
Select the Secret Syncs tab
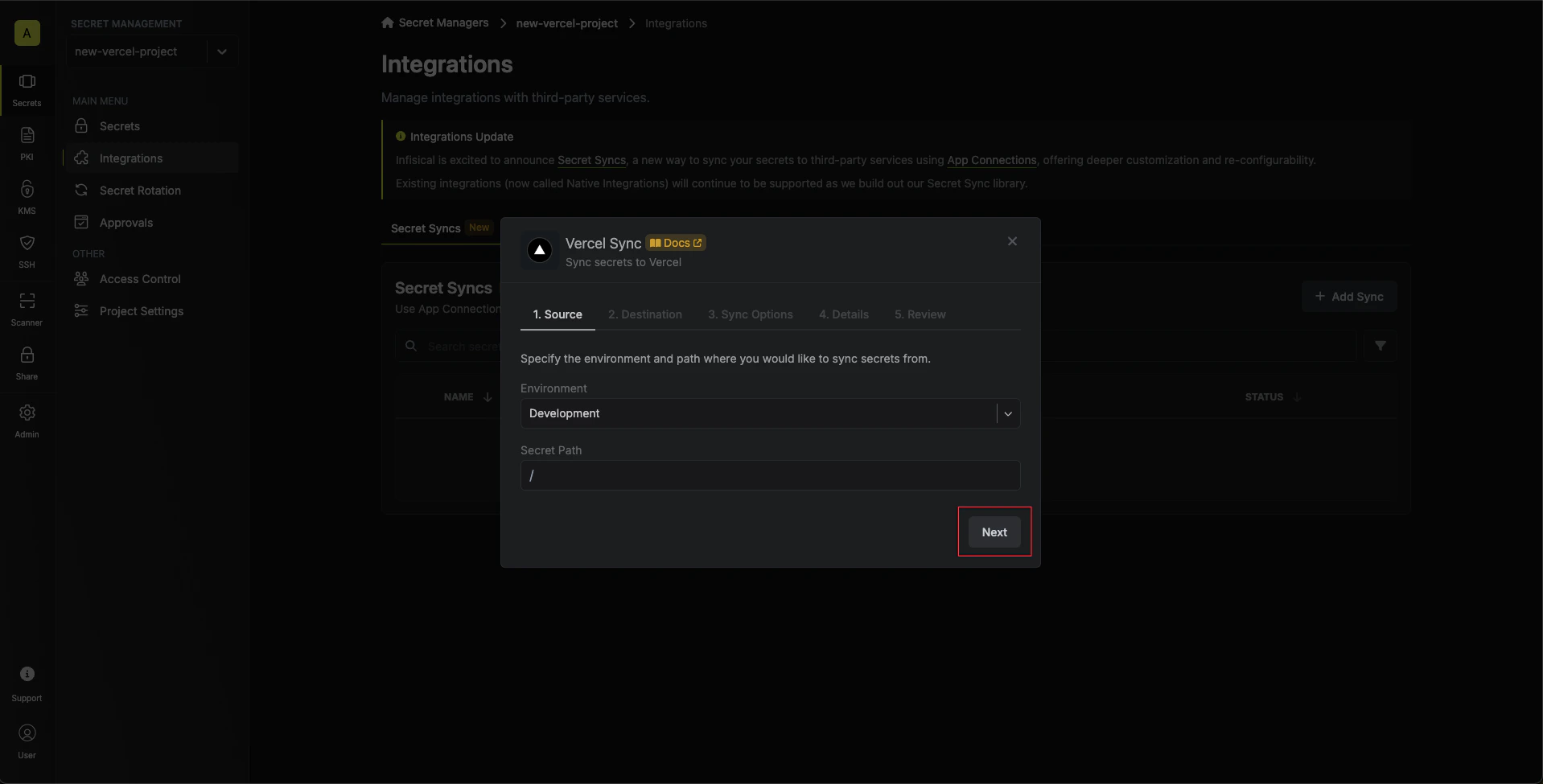coord(441,228)
